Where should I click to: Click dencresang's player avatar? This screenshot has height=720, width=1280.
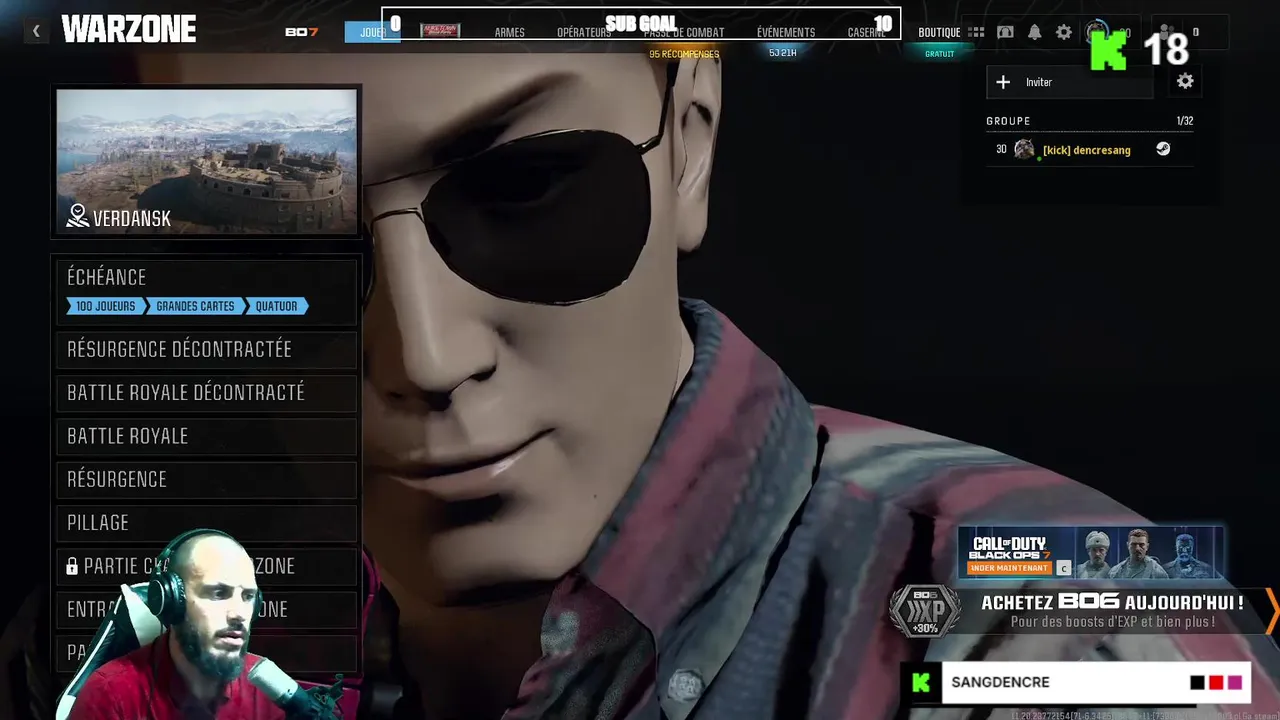[x=1024, y=149]
